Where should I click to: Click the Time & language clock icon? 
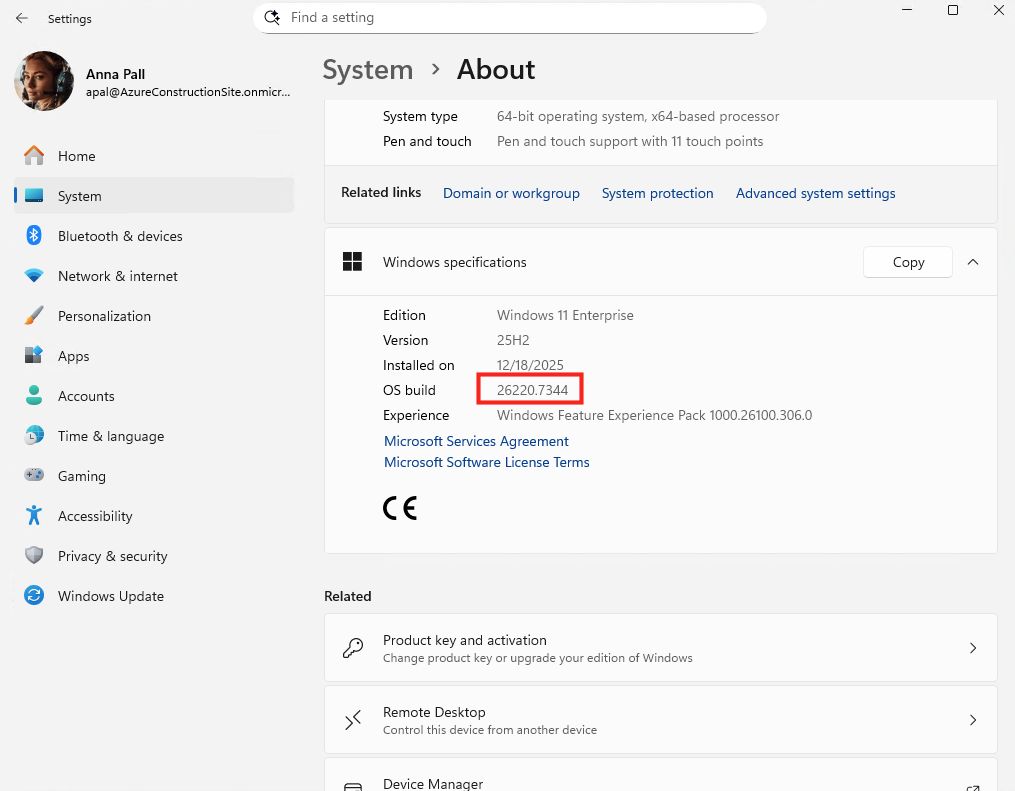[x=34, y=436]
